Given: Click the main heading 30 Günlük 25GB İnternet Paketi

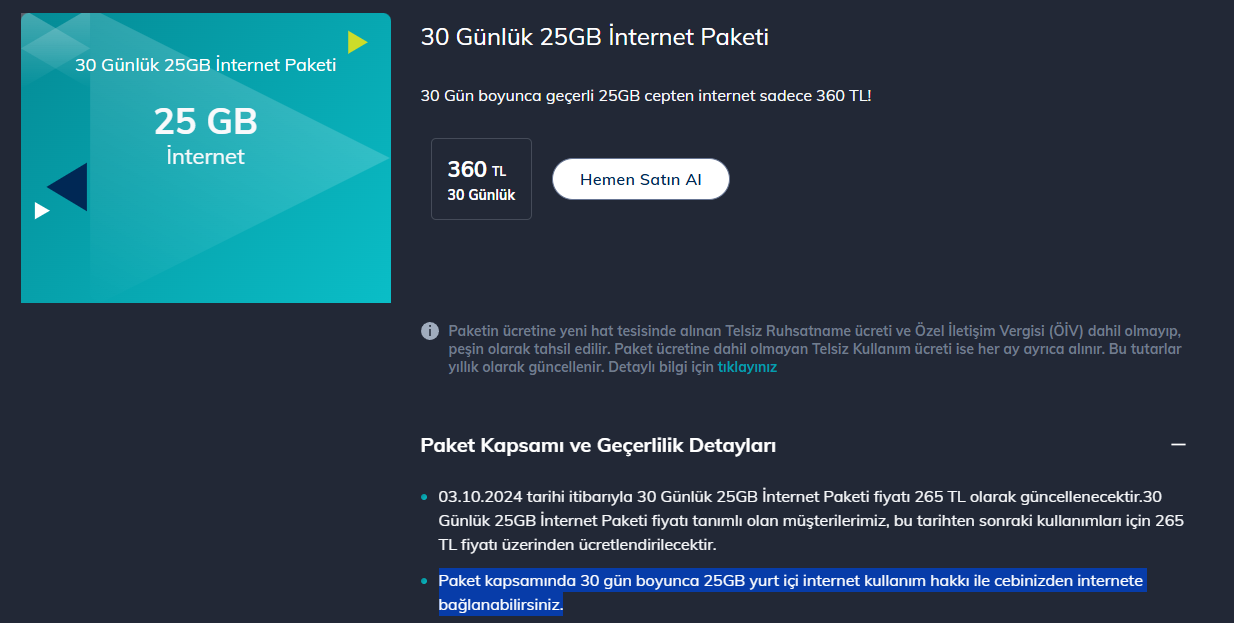Looking at the screenshot, I should [594, 37].
